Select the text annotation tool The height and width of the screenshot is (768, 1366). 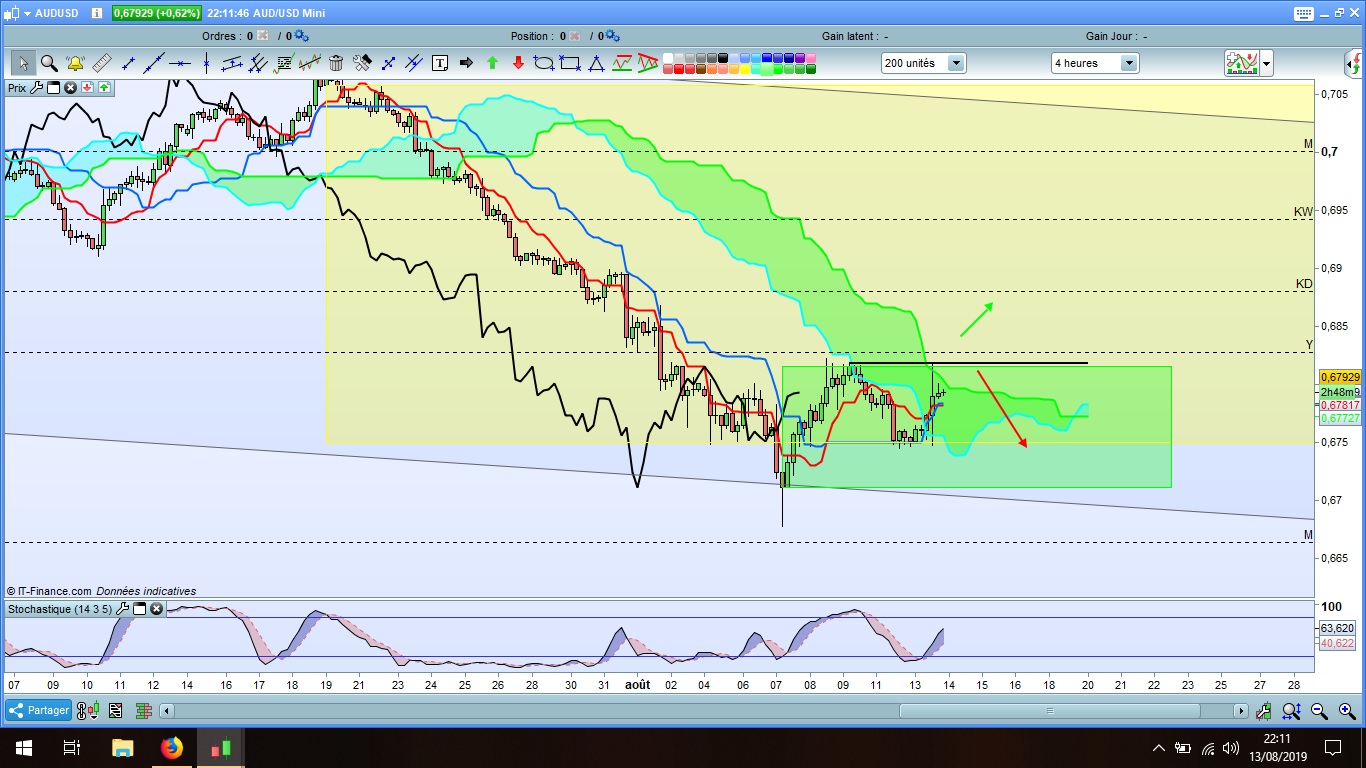point(440,63)
